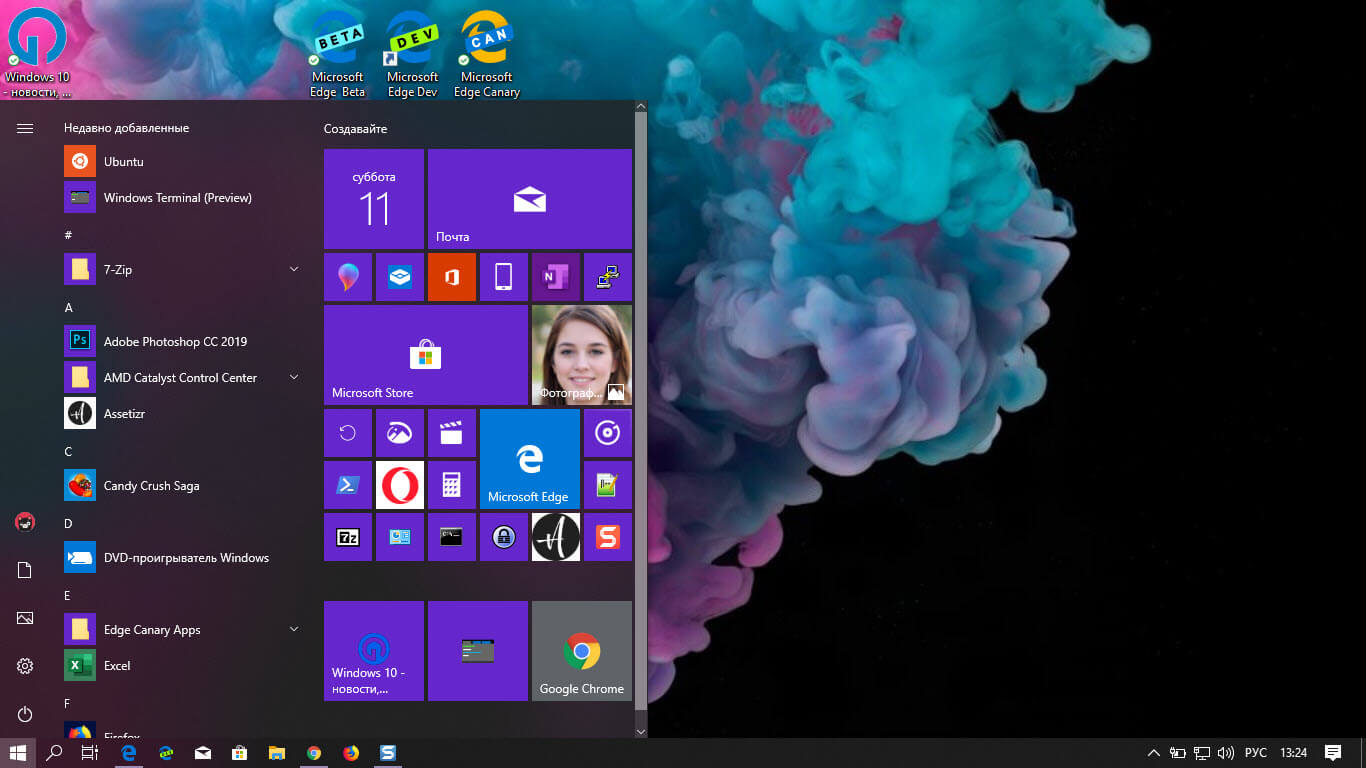
Task: Open the 7z file manager tile
Action: (x=348, y=537)
